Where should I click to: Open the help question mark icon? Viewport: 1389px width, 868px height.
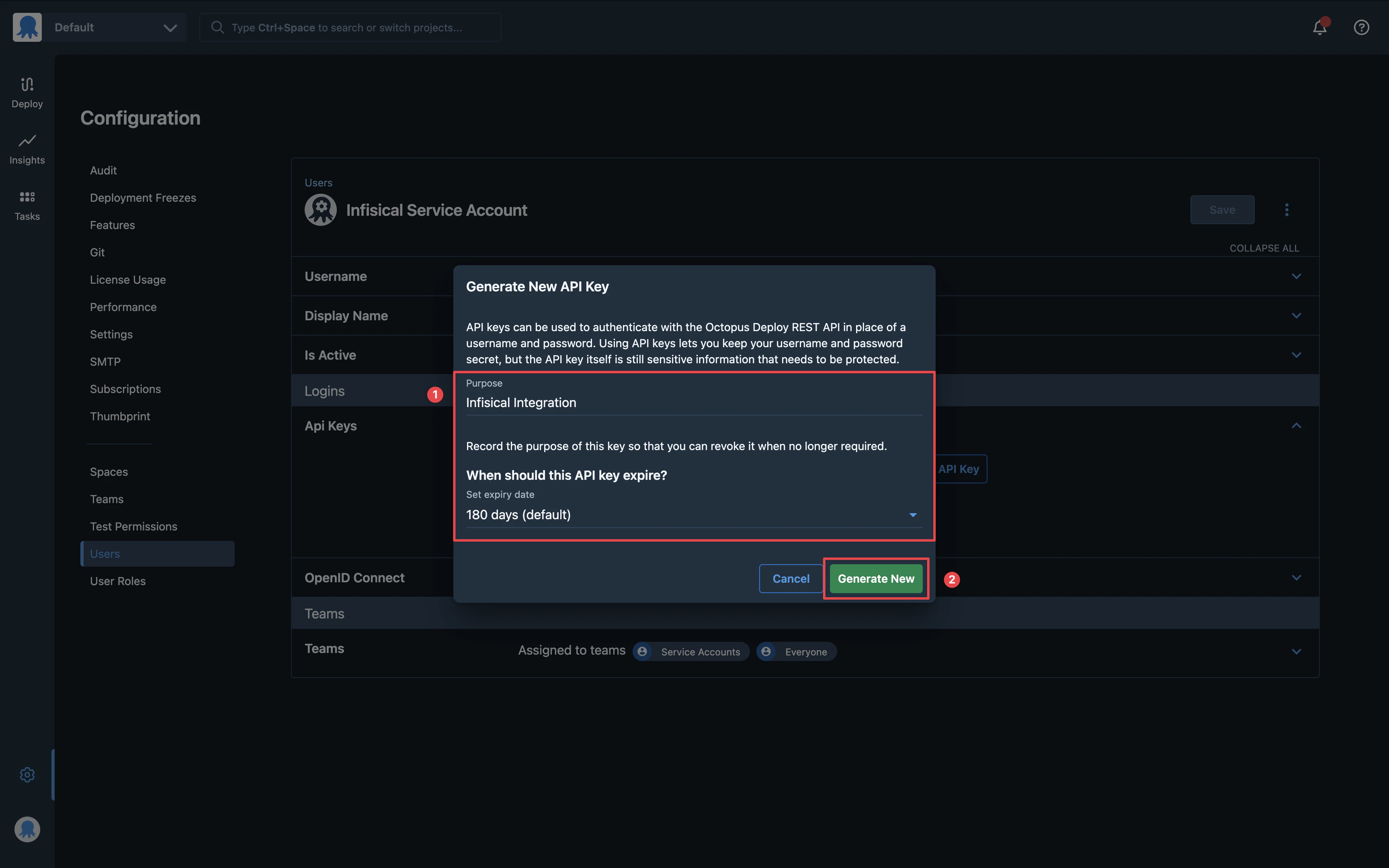[1361, 27]
